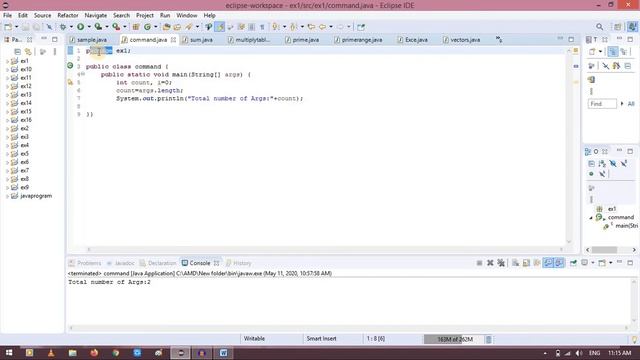Expand the javaprogram project node
The height and width of the screenshot is (360, 640).
[7, 196]
